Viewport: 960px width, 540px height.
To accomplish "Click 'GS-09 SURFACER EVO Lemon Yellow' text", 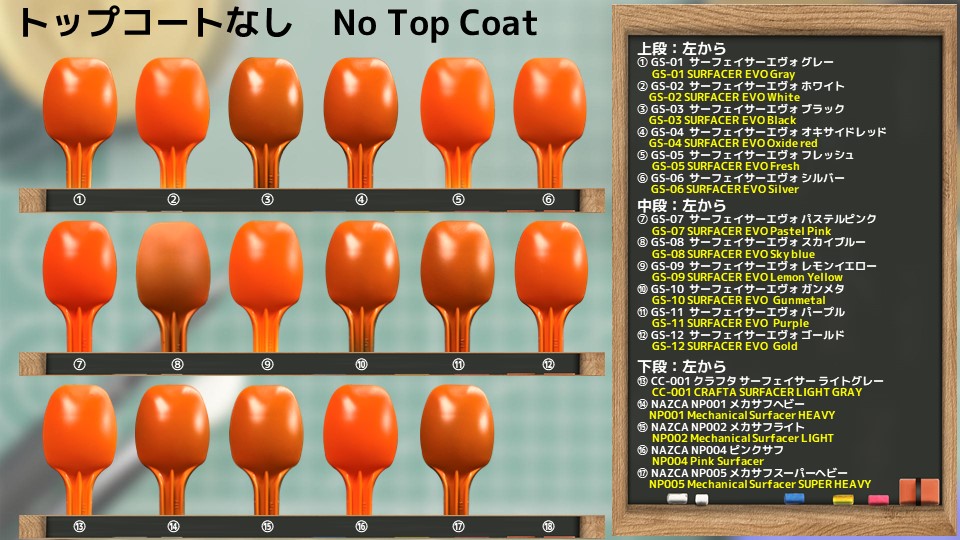I will 747,277.
